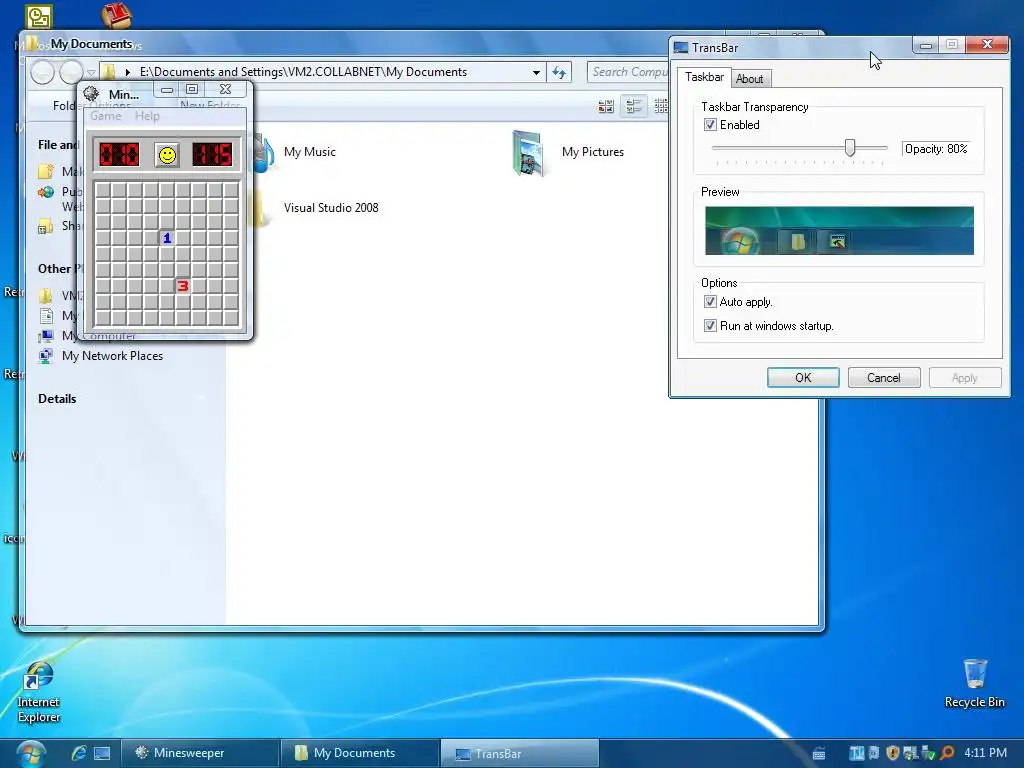Select the thumbnails view icon in toolbar

click(605, 106)
